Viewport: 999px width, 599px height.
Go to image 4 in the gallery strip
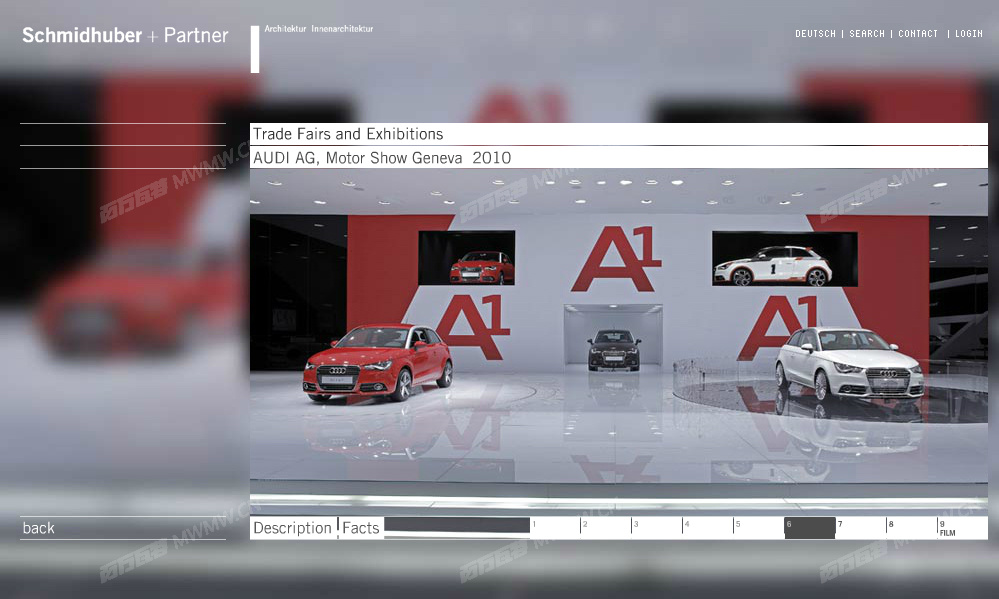pos(708,528)
